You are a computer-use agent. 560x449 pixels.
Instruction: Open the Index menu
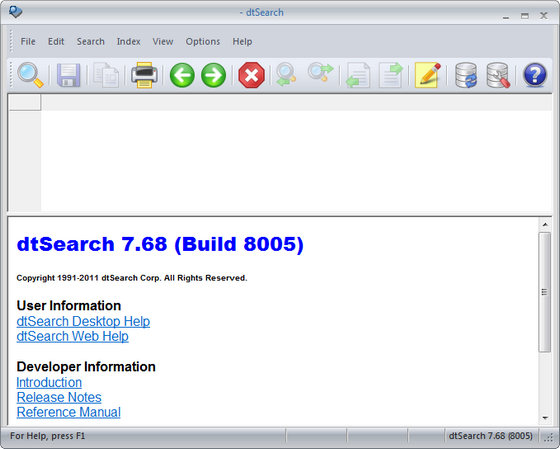pos(129,41)
